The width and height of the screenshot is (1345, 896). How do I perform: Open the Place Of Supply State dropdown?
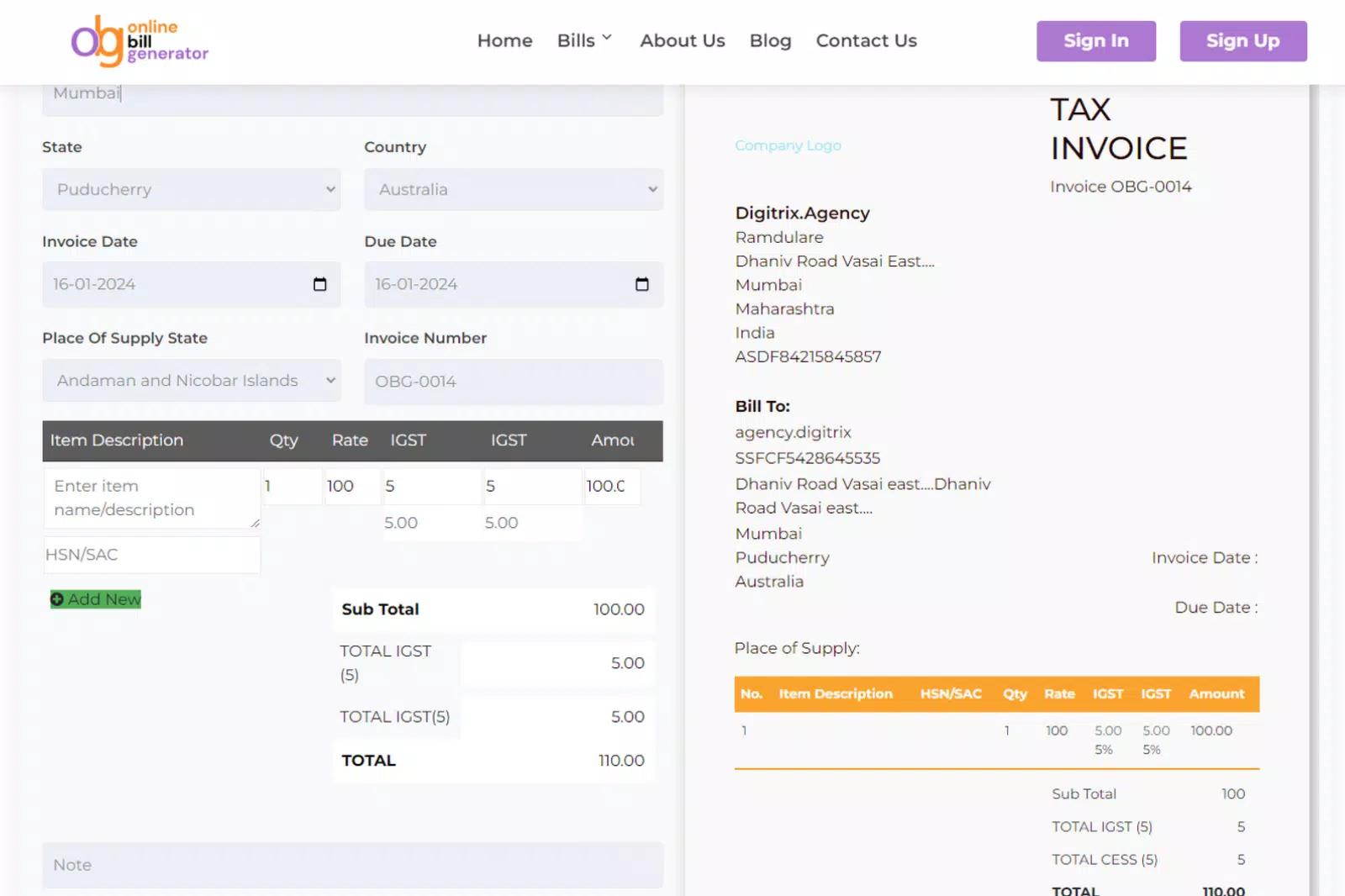pos(192,381)
